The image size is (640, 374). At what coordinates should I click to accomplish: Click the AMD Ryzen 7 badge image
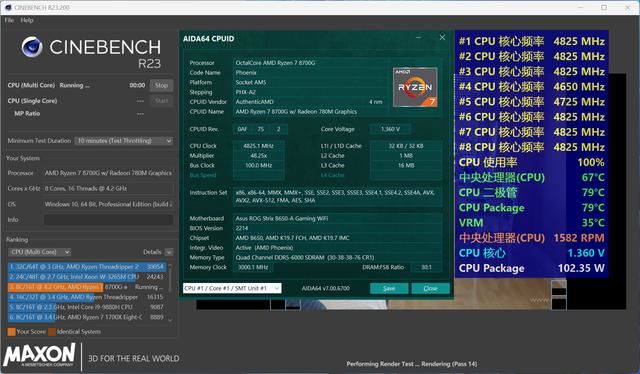pos(415,87)
